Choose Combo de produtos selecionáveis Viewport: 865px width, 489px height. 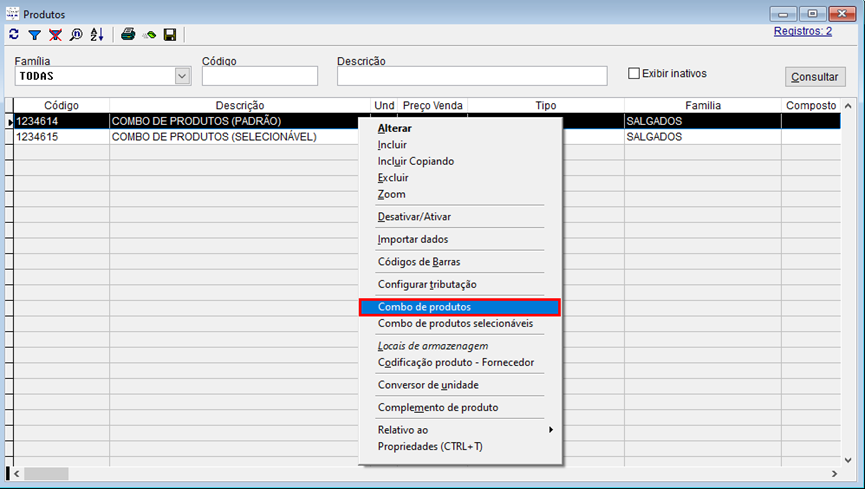[x=455, y=323]
